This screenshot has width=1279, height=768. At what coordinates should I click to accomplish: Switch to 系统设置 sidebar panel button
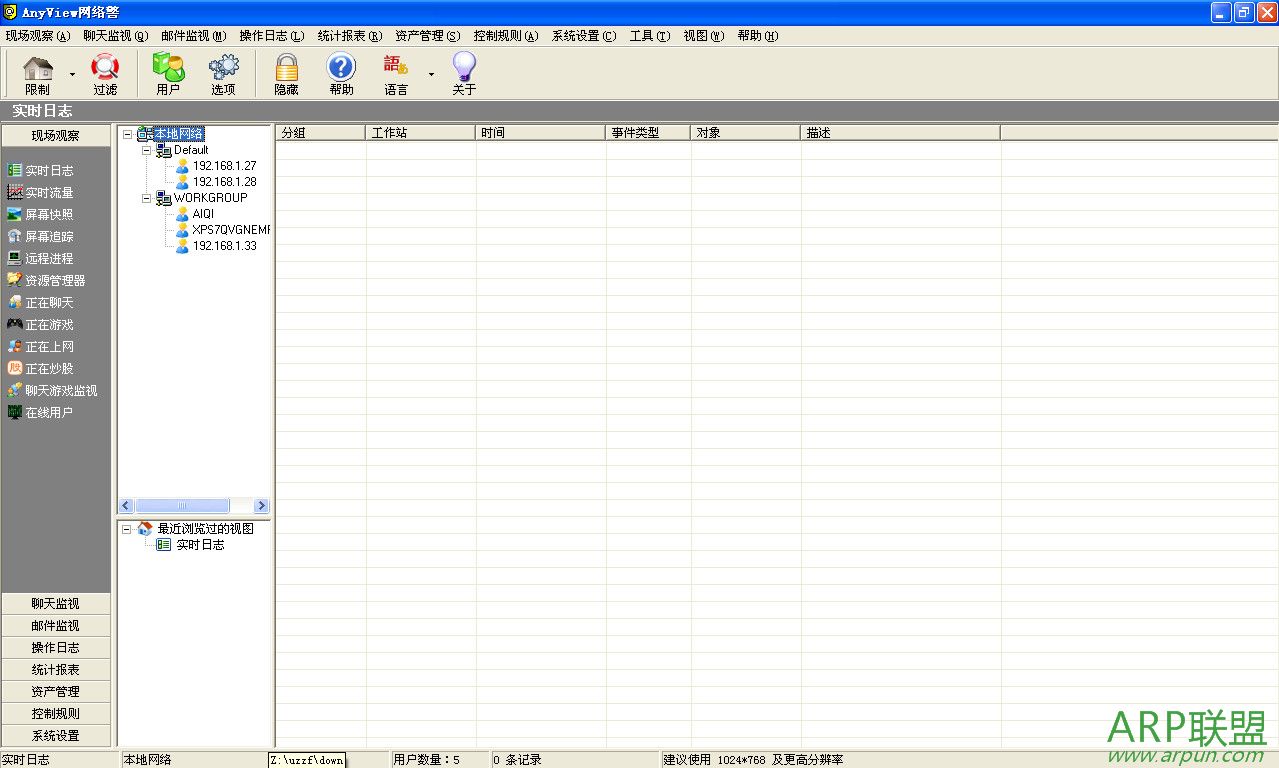point(55,736)
